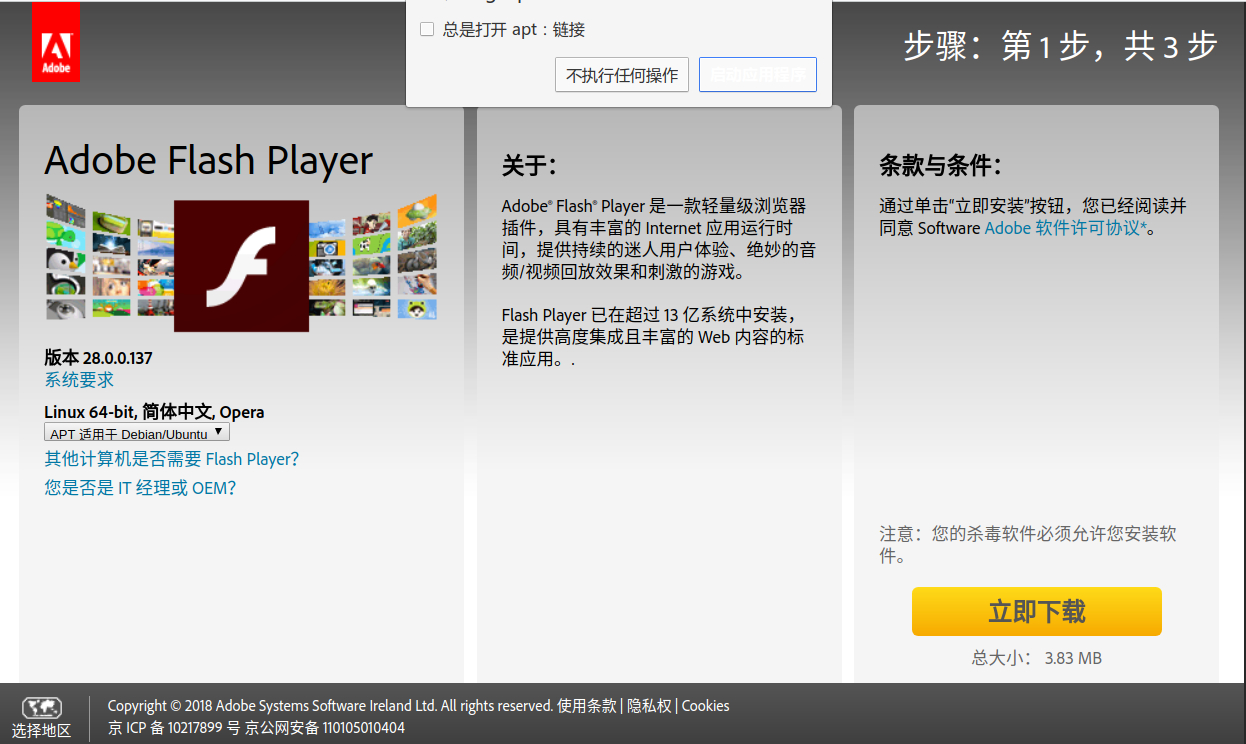Screen dimensions: 1246x744
Task: Click the Adobe logo icon
Action: coord(55,41)
